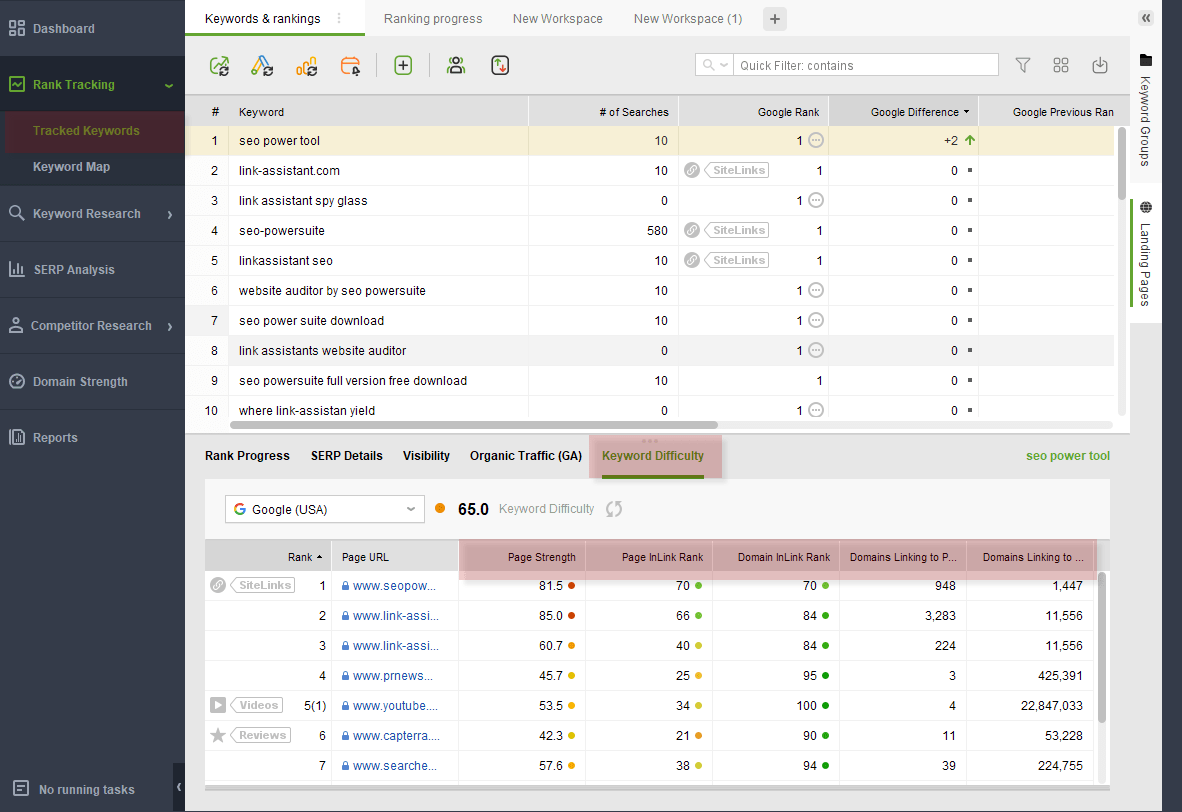
Task: Switch to the SERP Details tab
Action: tap(347, 455)
